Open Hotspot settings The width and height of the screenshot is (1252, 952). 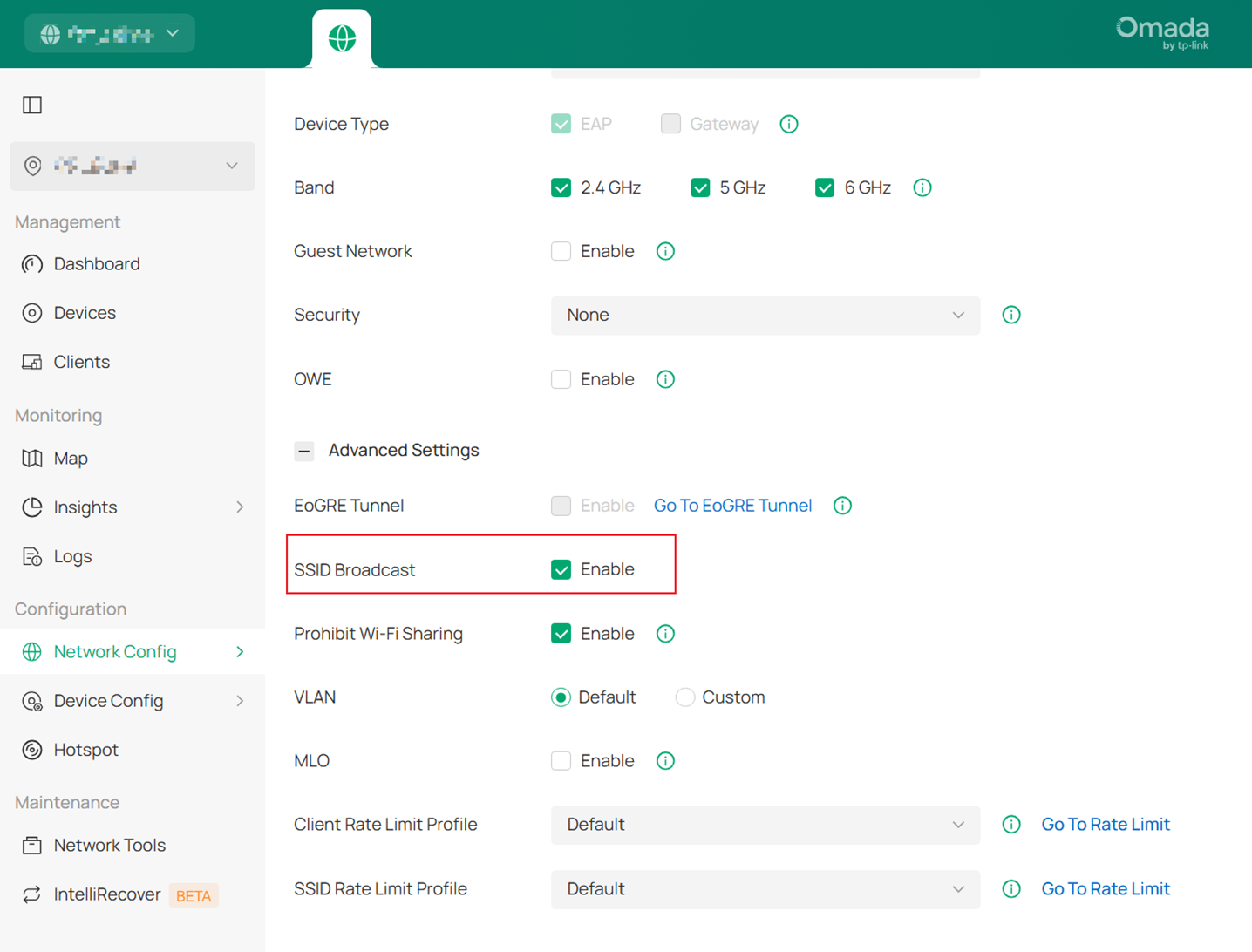[x=88, y=749]
